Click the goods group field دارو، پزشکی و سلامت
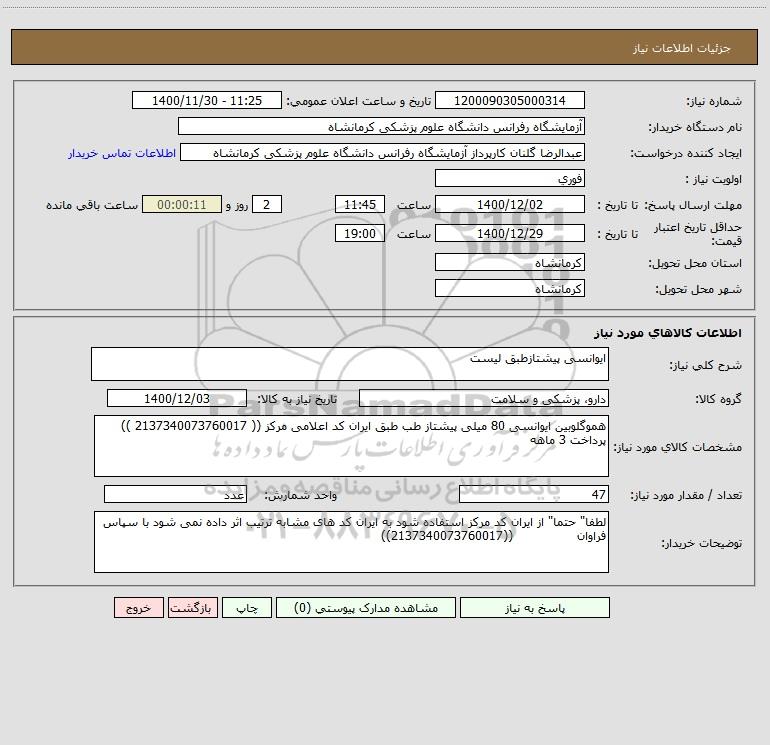The image size is (770, 745). tap(484, 398)
